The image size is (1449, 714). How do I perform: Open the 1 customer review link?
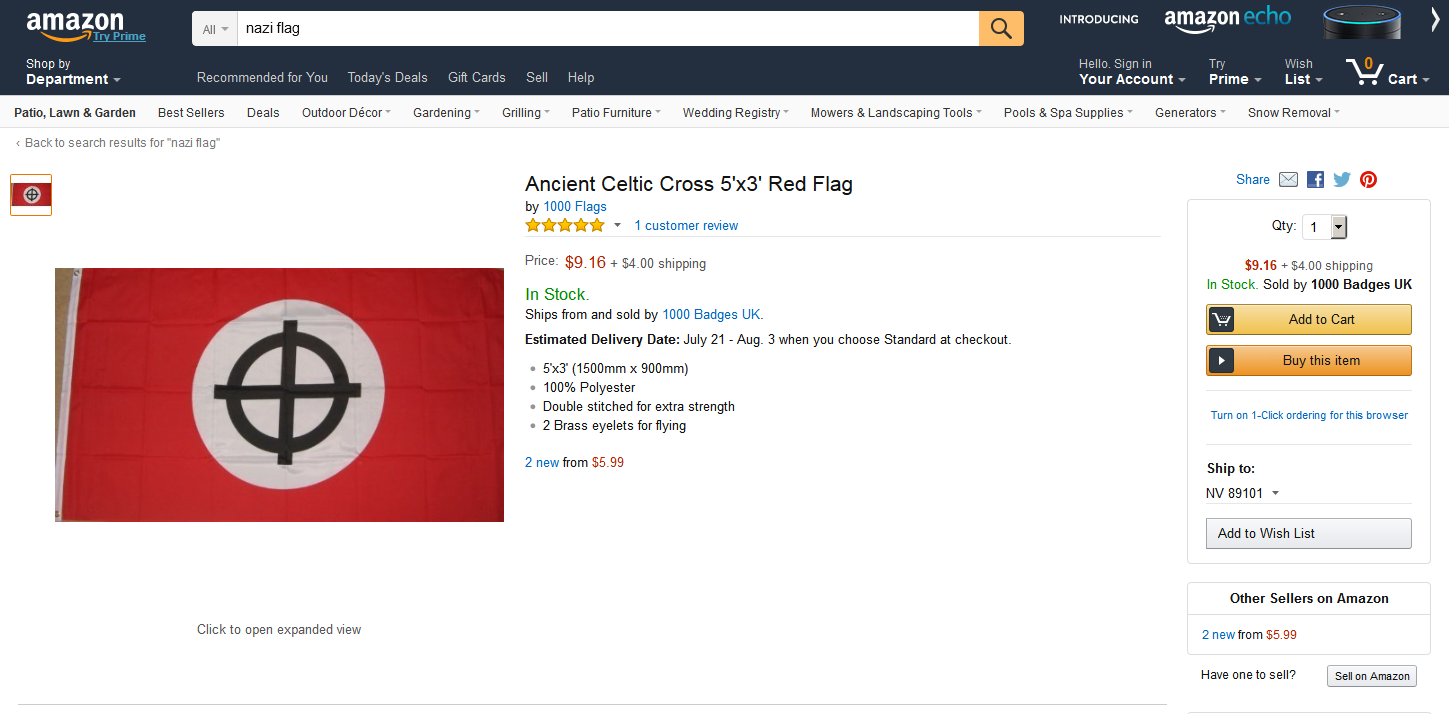click(x=686, y=226)
